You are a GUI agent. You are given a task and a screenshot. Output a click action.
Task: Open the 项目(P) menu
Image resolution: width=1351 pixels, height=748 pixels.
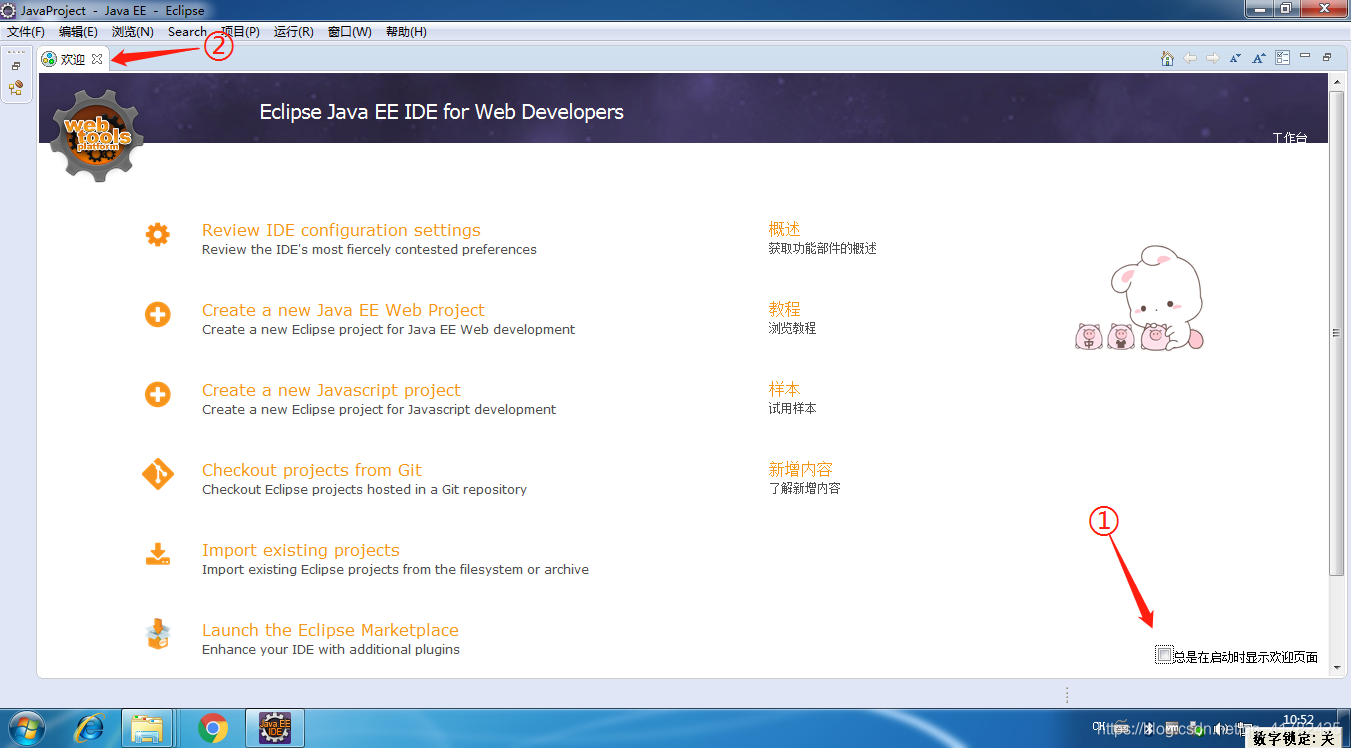point(240,32)
